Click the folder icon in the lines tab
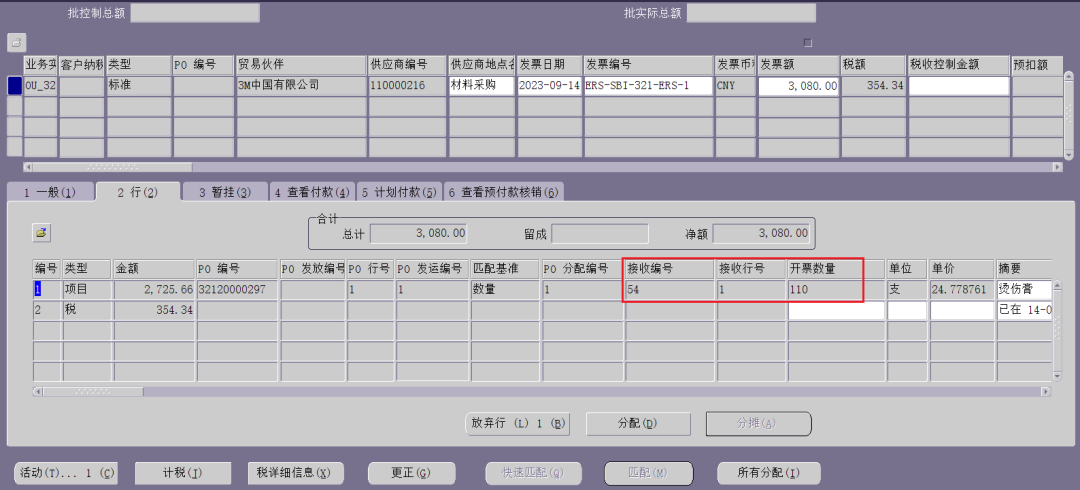Image resolution: width=1080 pixels, height=490 pixels. pos(42,233)
